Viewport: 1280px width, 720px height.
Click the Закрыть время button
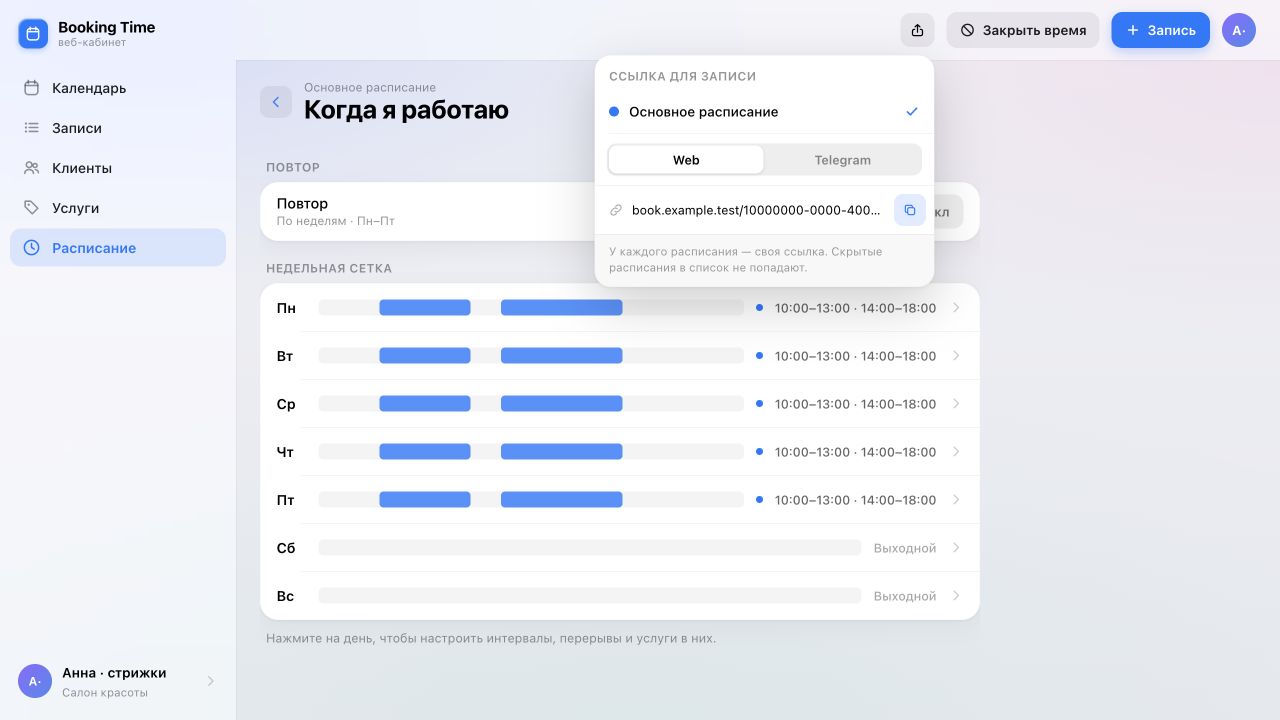click(1023, 30)
